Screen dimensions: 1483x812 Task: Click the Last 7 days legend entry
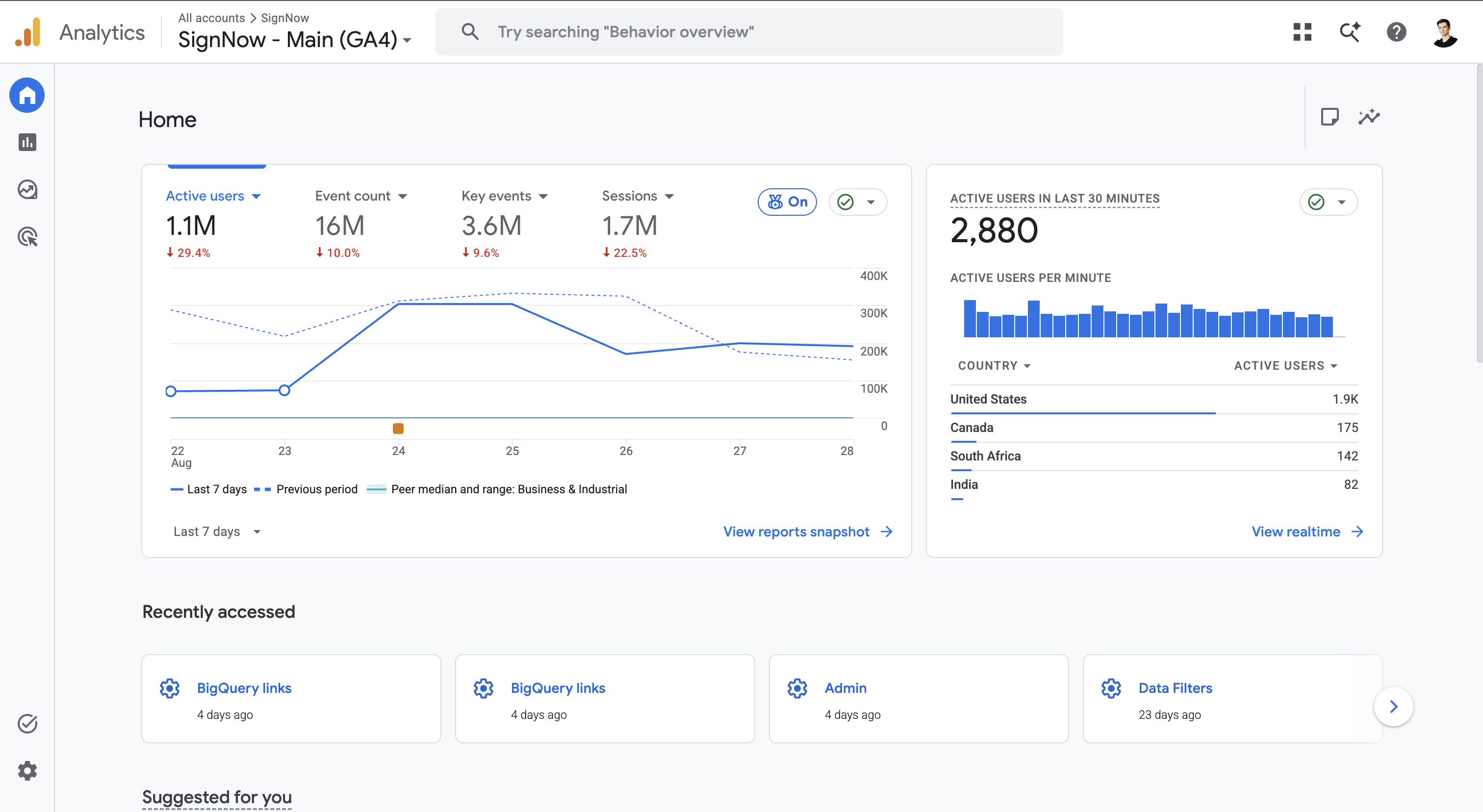pos(208,489)
